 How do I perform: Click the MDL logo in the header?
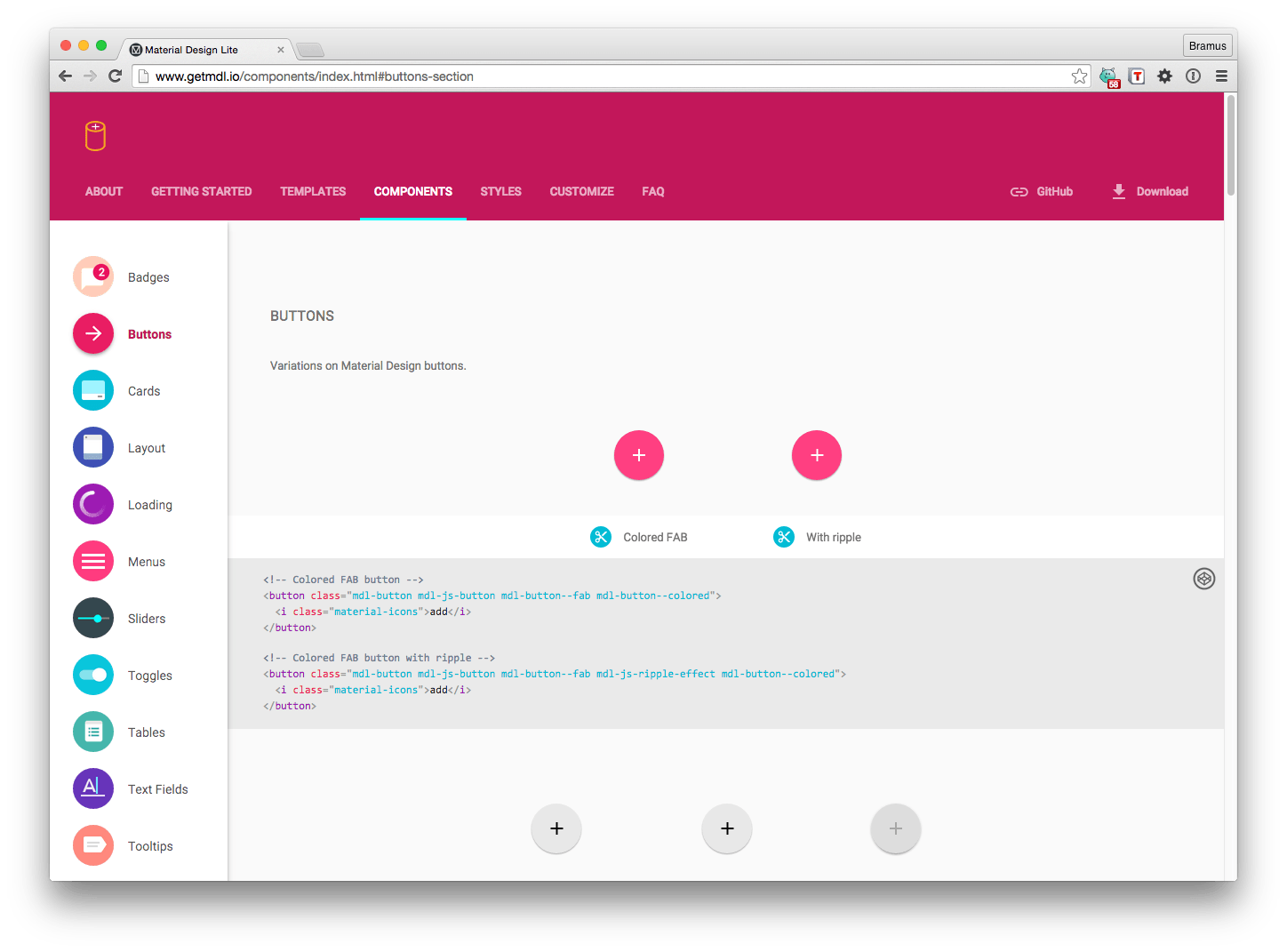(95, 135)
